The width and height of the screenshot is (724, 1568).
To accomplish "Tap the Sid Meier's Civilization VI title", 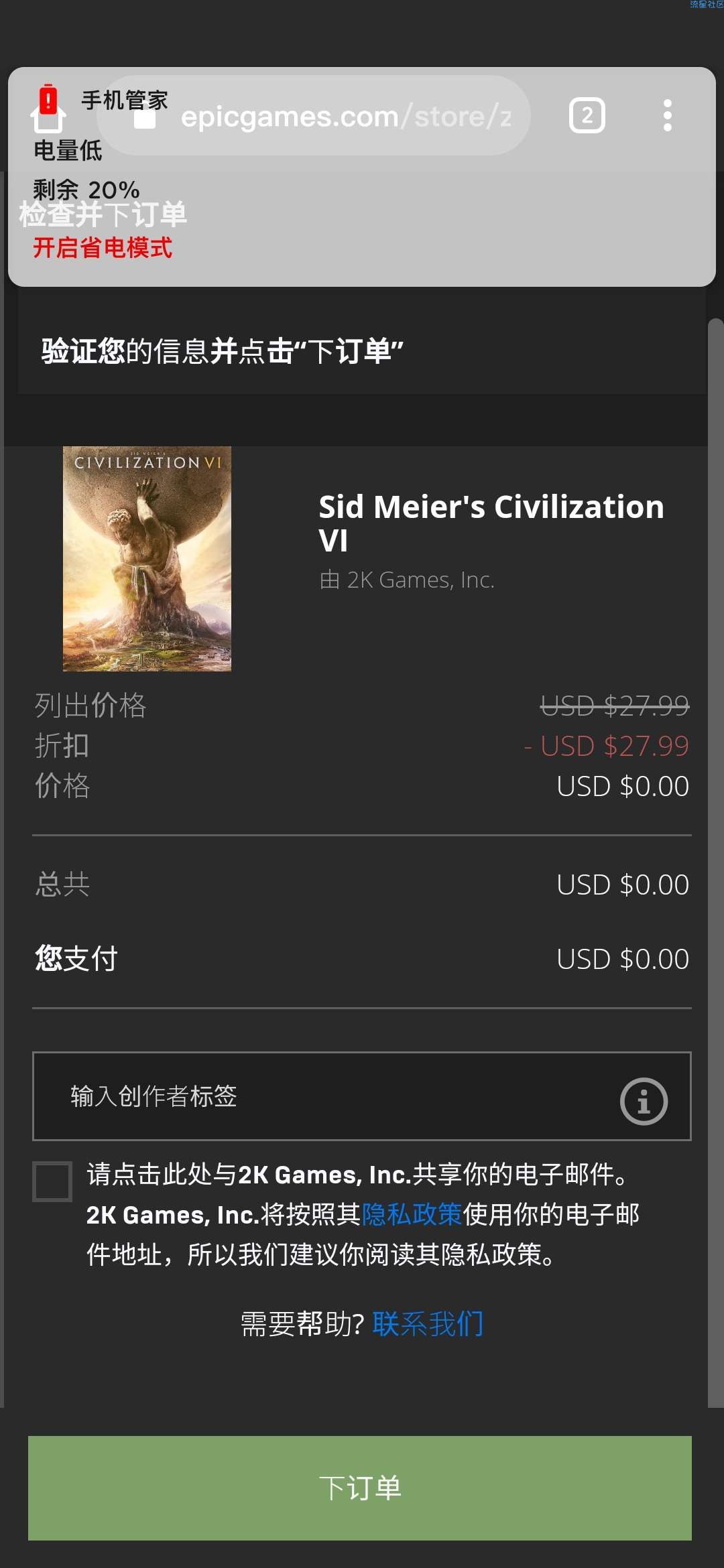I will pyautogui.click(x=491, y=523).
